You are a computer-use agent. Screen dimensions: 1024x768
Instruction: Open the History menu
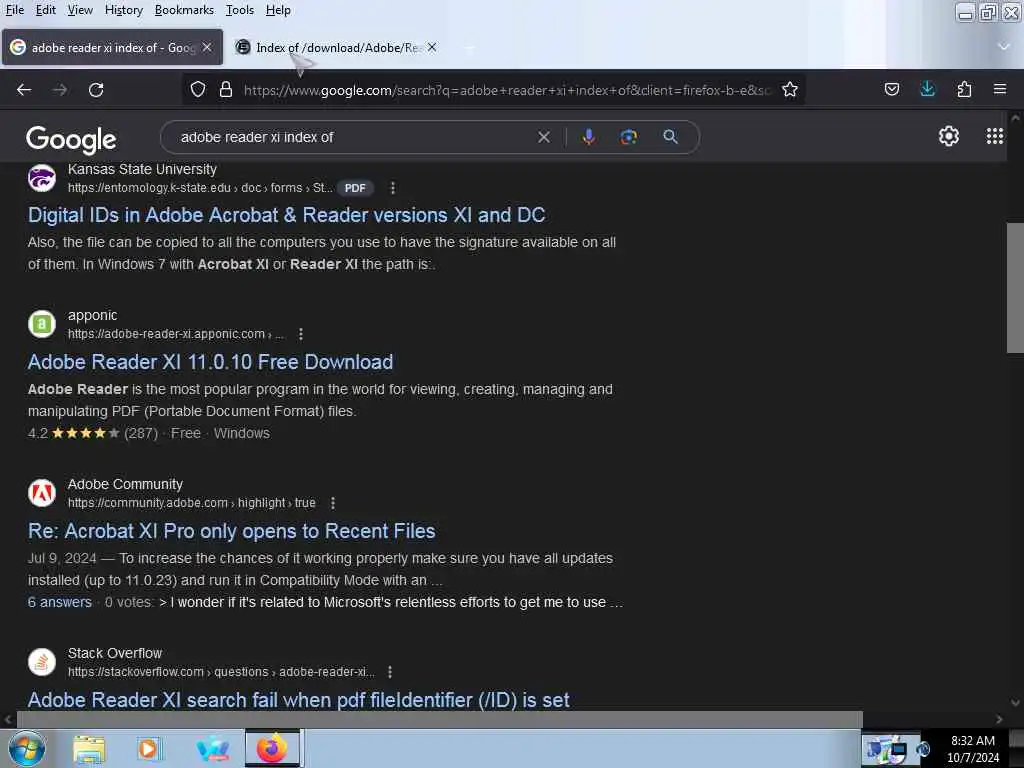click(123, 10)
